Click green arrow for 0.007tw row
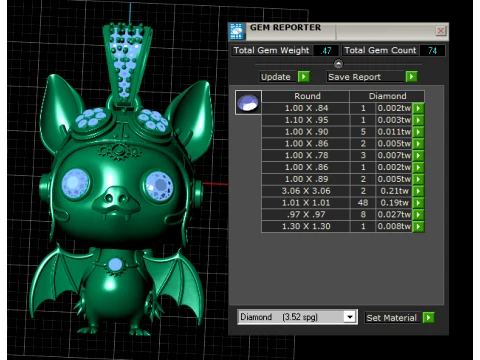This screenshot has height=360, width=480. coord(418,155)
